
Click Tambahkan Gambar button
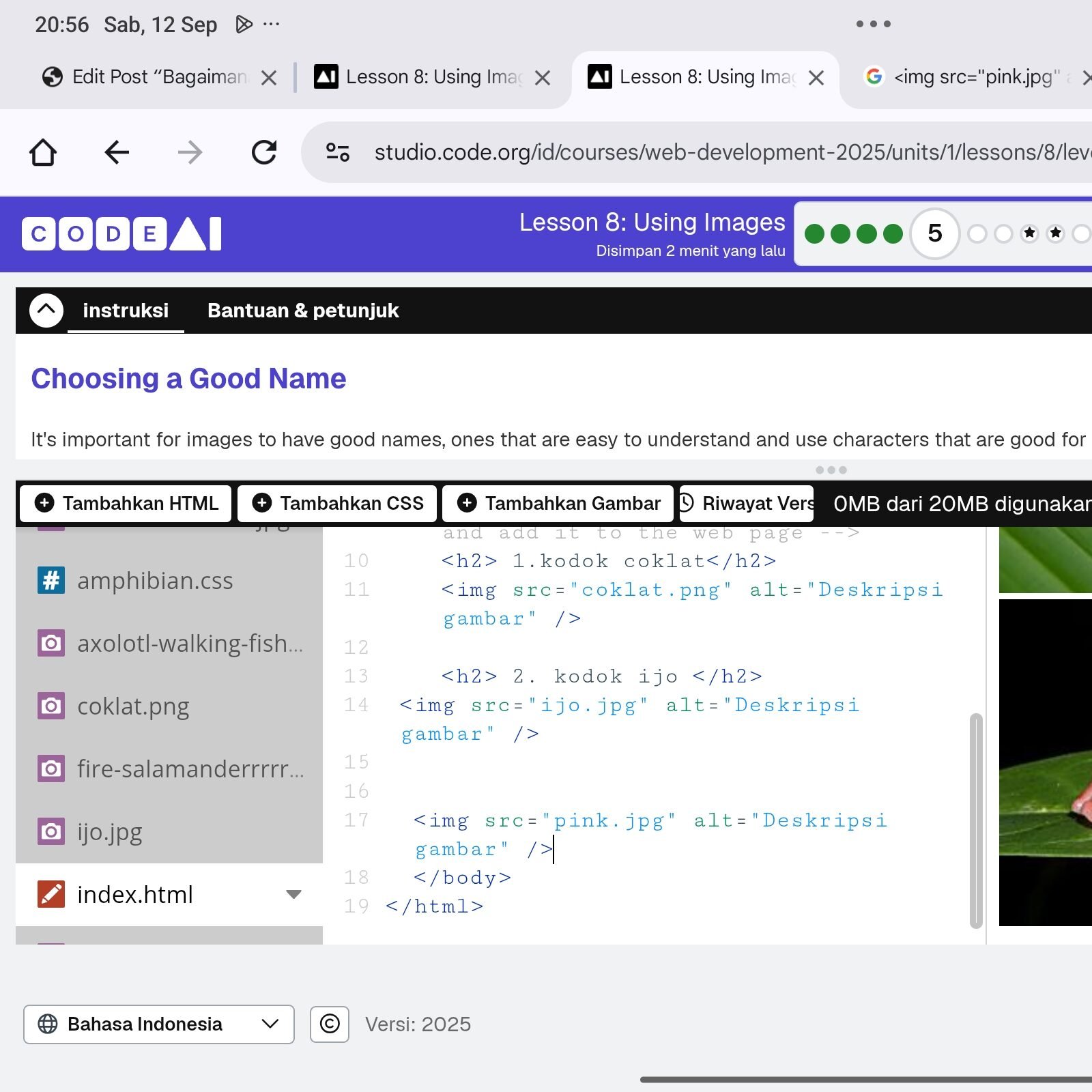pos(558,503)
